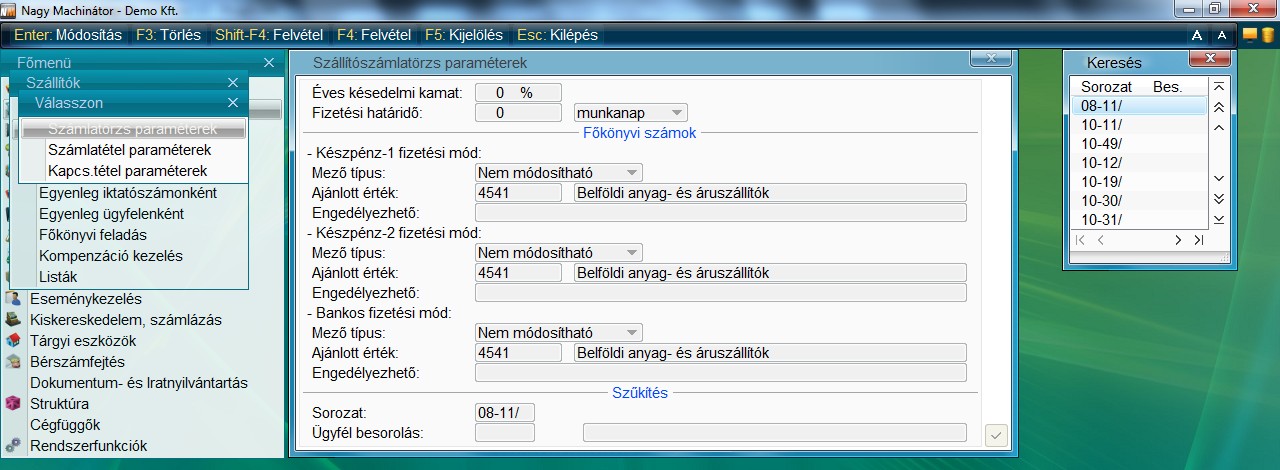Open Főkönyvi feladás menu item
This screenshot has height=470, width=1280.
pos(93,235)
